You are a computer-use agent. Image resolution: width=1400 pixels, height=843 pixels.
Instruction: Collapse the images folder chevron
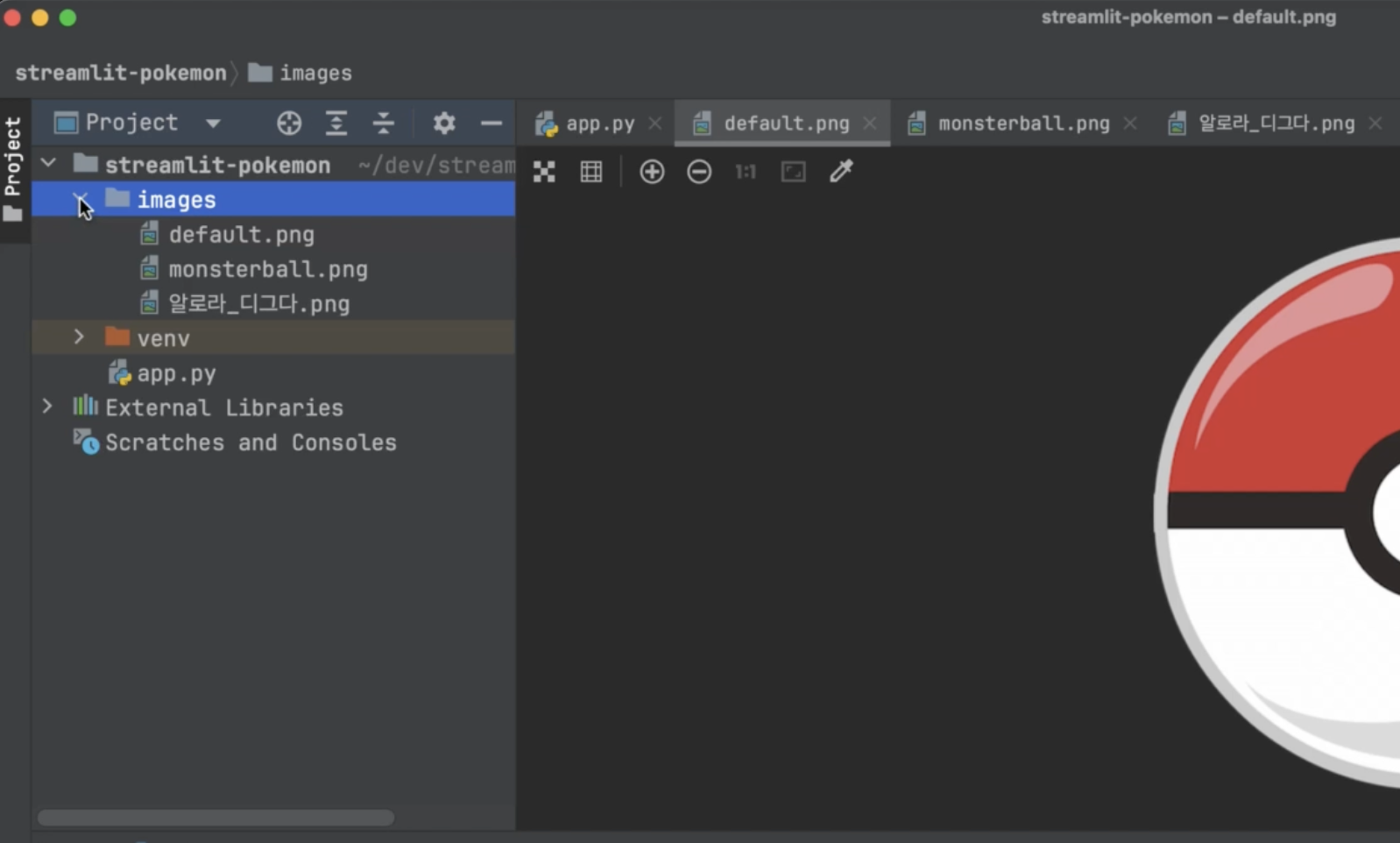(x=79, y=199)
